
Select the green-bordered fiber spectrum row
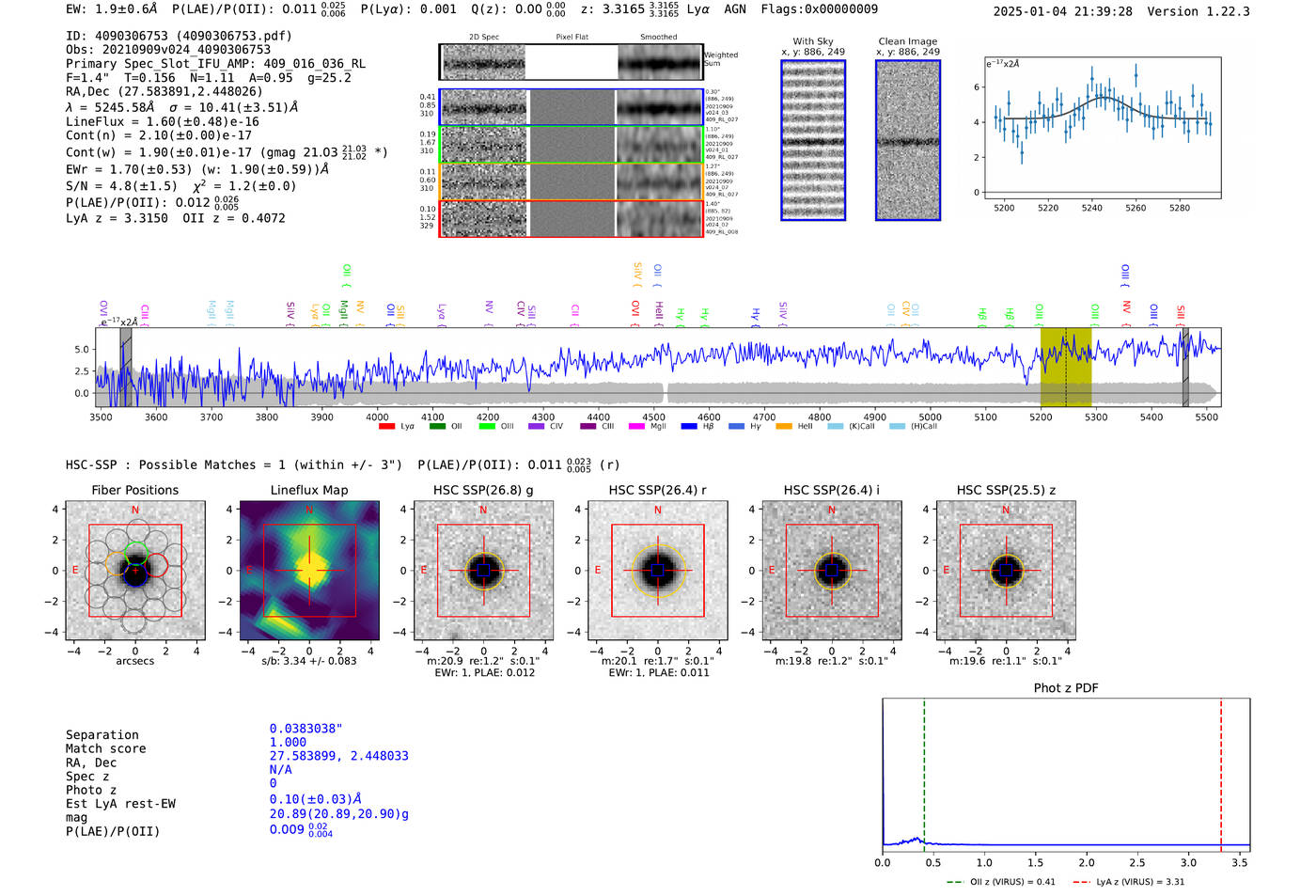572,145
